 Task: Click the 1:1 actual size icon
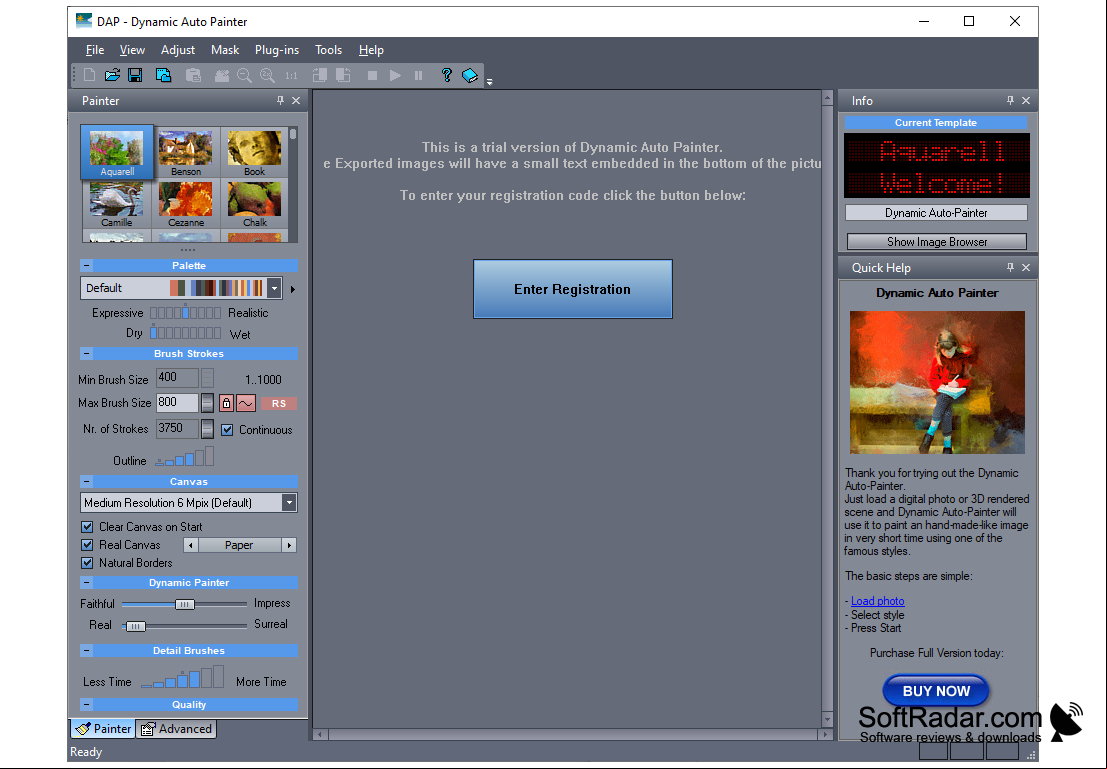[291, 75]
